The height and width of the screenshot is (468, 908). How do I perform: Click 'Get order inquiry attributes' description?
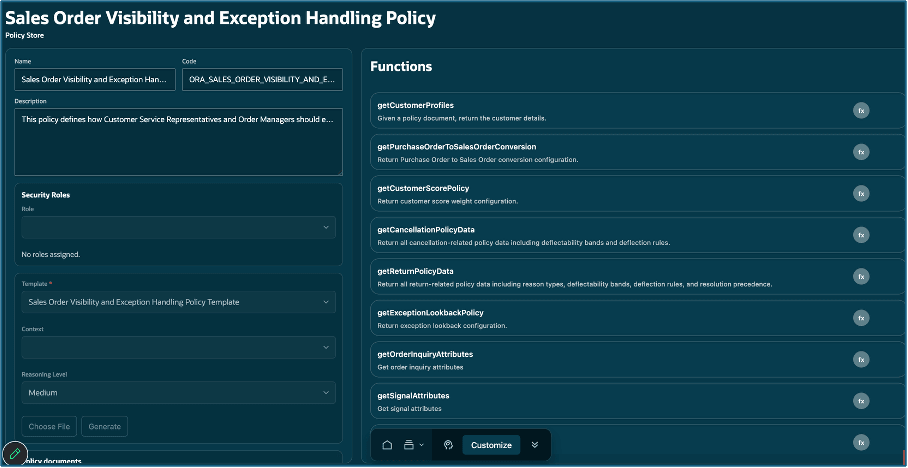point(420,367)
